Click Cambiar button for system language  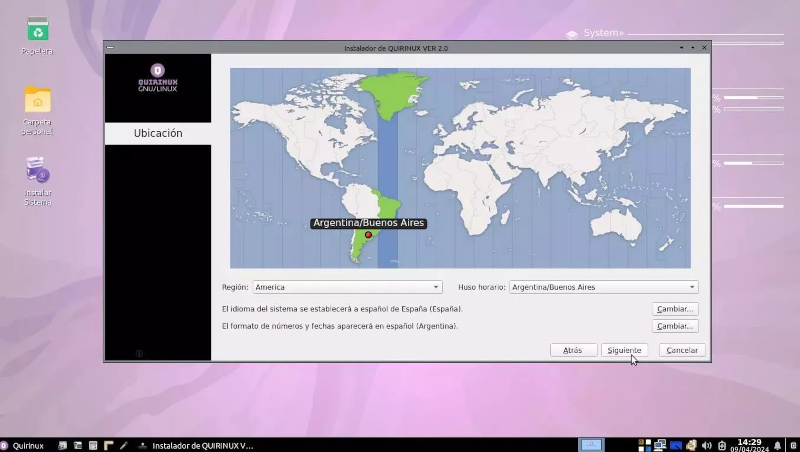click(675, 309)
